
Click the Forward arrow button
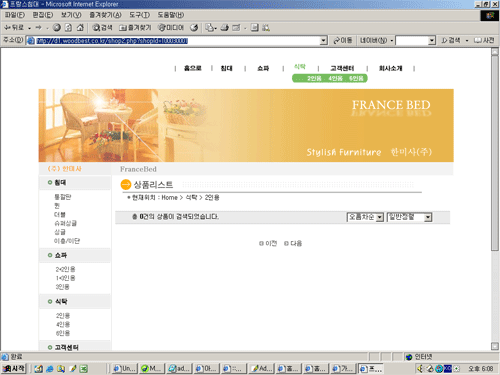[39, 28]
